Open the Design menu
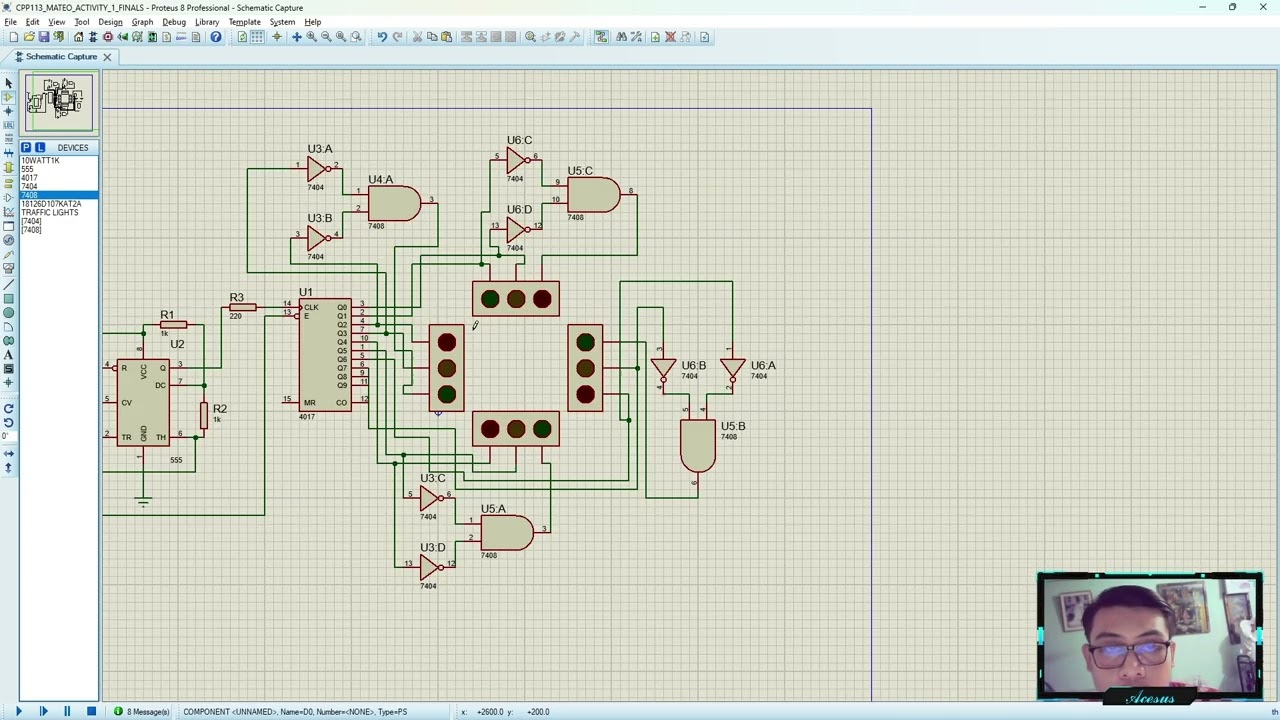The height and width of the screenshot is (720, 1280). (x=110, y=22)
